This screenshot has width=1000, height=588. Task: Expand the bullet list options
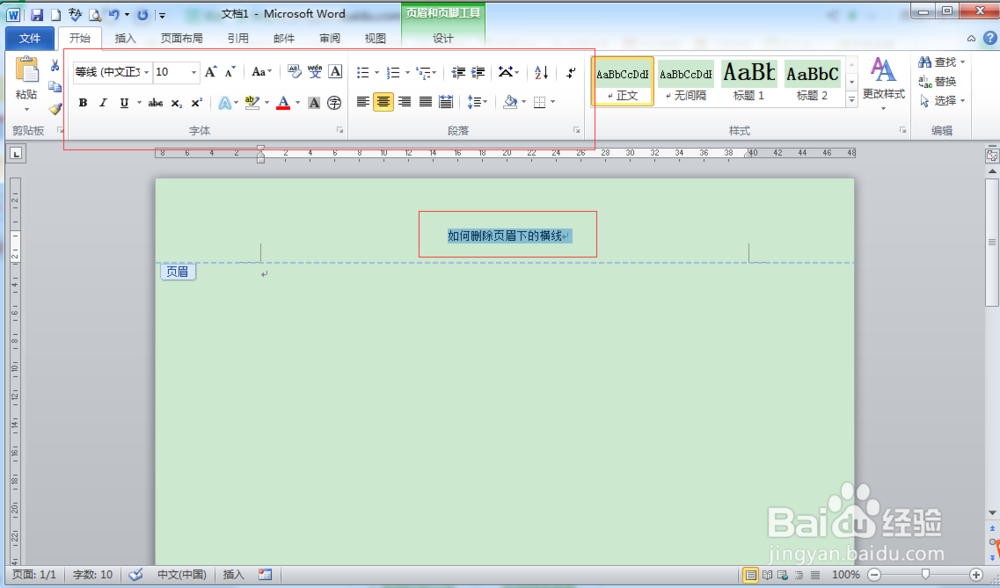pyautogui.click(x=376, y=73)
